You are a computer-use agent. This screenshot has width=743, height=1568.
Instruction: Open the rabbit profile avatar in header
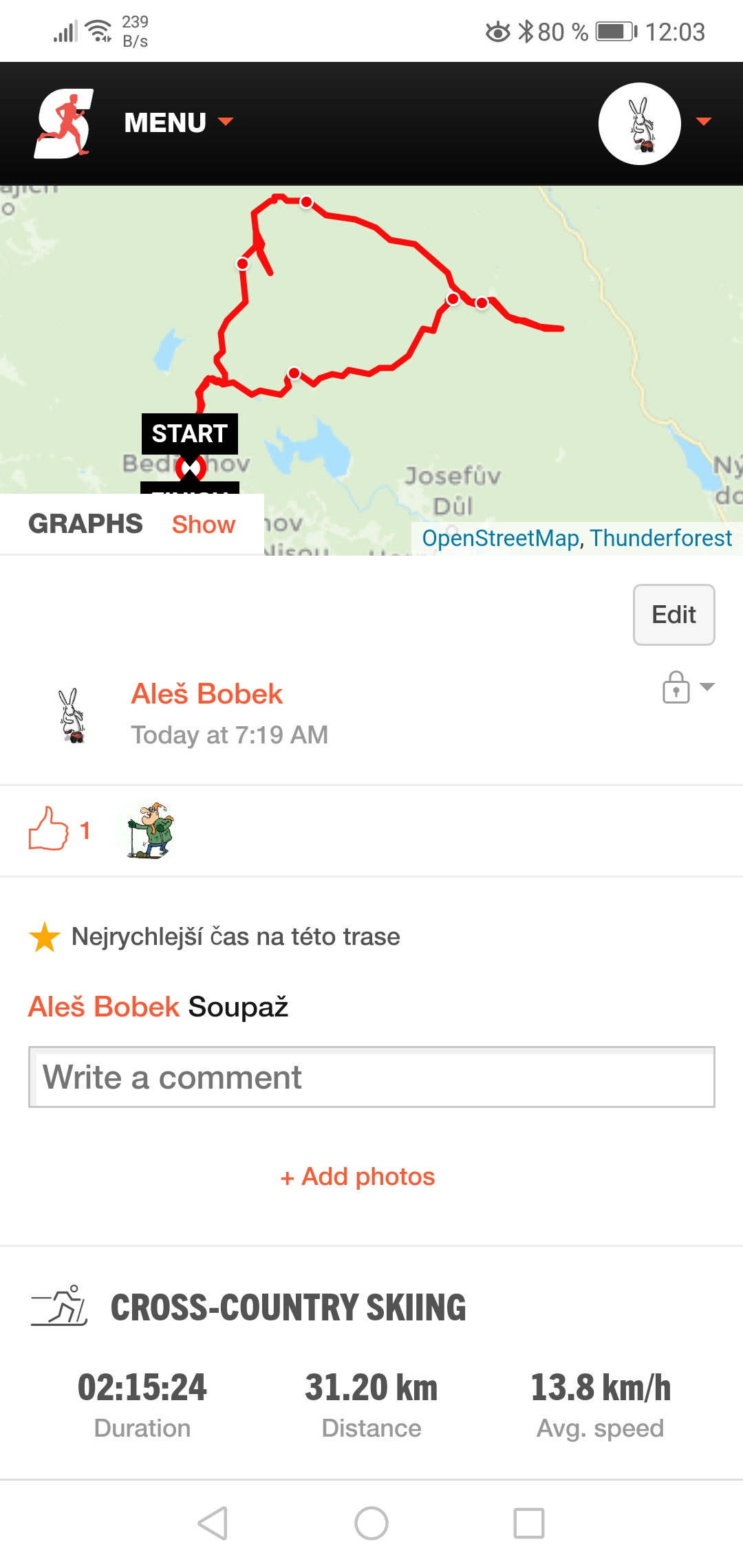point(640,124)
